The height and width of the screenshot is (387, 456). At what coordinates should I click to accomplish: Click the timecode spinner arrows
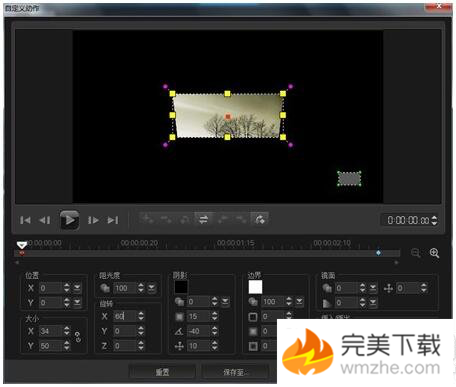click(x=434, y=220)
